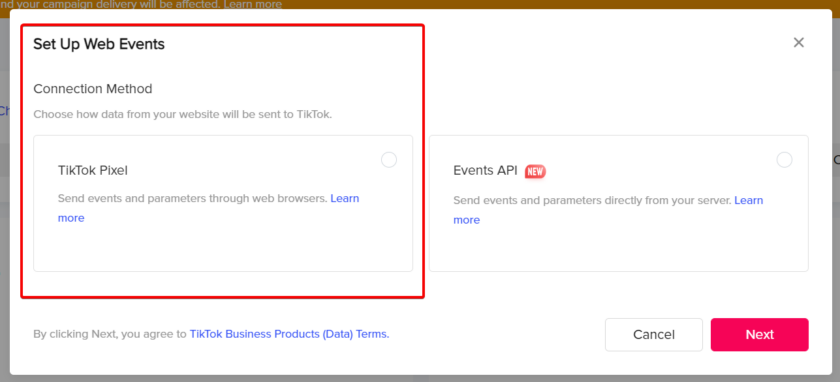The height and width of the screenshot is (382, 840).
Task: Click the orange campaign delivery warning banner
Action: 420,4
